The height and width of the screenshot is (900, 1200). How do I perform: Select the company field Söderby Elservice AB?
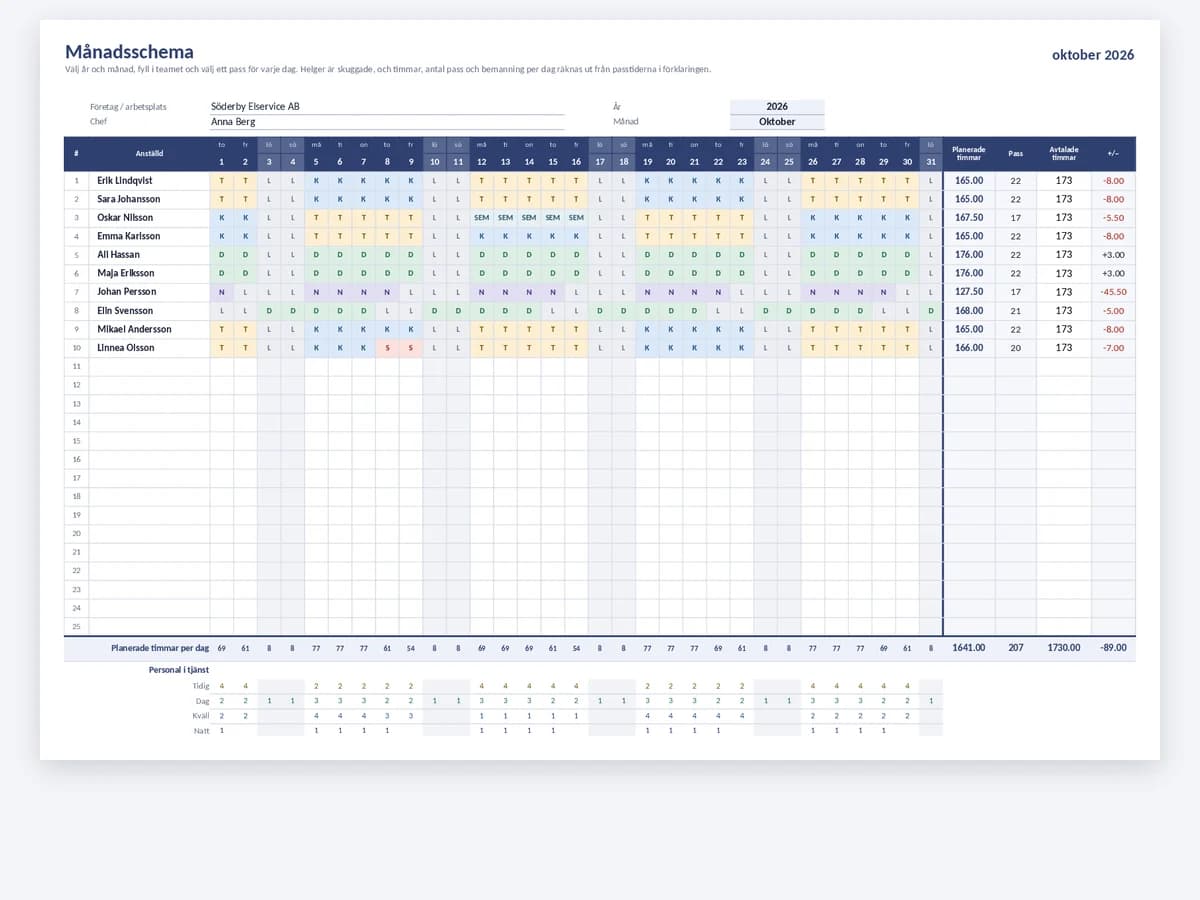[x=387, y=106]
